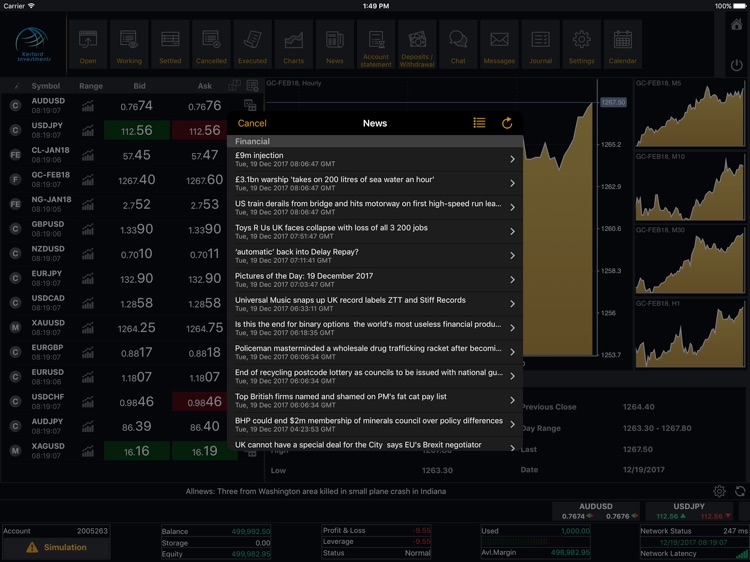Select the GC-FEB18 H1 chart thumbnail
Screen dimensions: 750x562
click(x=690, y=334)
